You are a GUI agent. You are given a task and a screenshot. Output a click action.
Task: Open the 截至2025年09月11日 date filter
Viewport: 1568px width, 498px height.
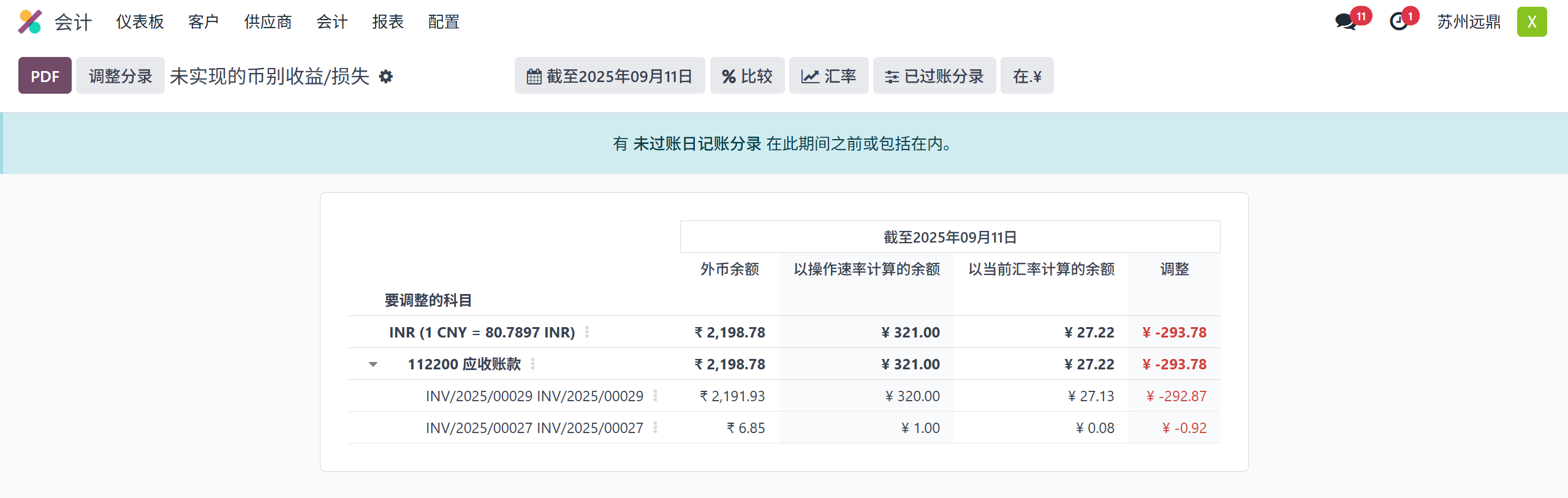610,76
